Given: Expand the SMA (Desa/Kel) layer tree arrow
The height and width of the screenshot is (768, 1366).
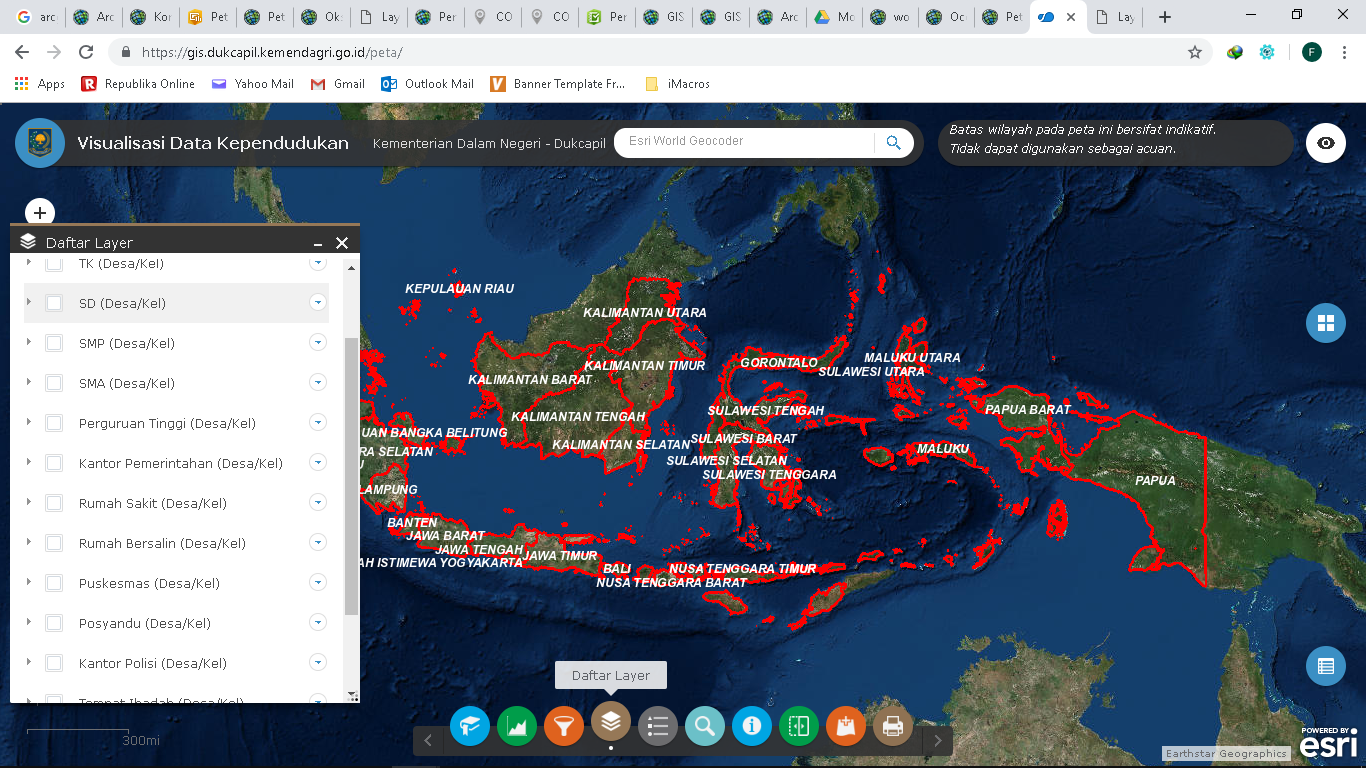Looking at the screenshot, I should [29, 382].
